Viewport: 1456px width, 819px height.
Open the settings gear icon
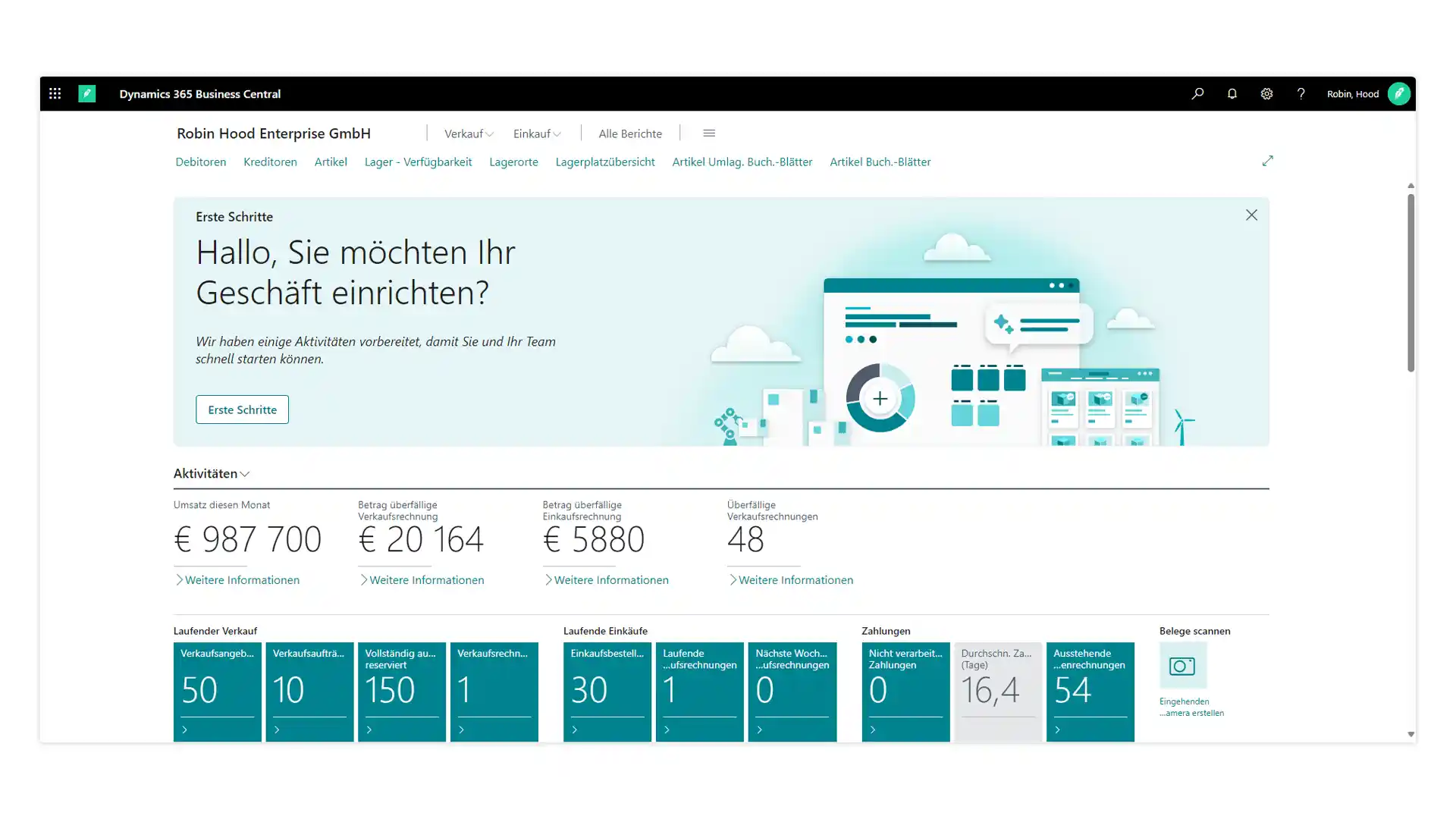pos(1266,94)
